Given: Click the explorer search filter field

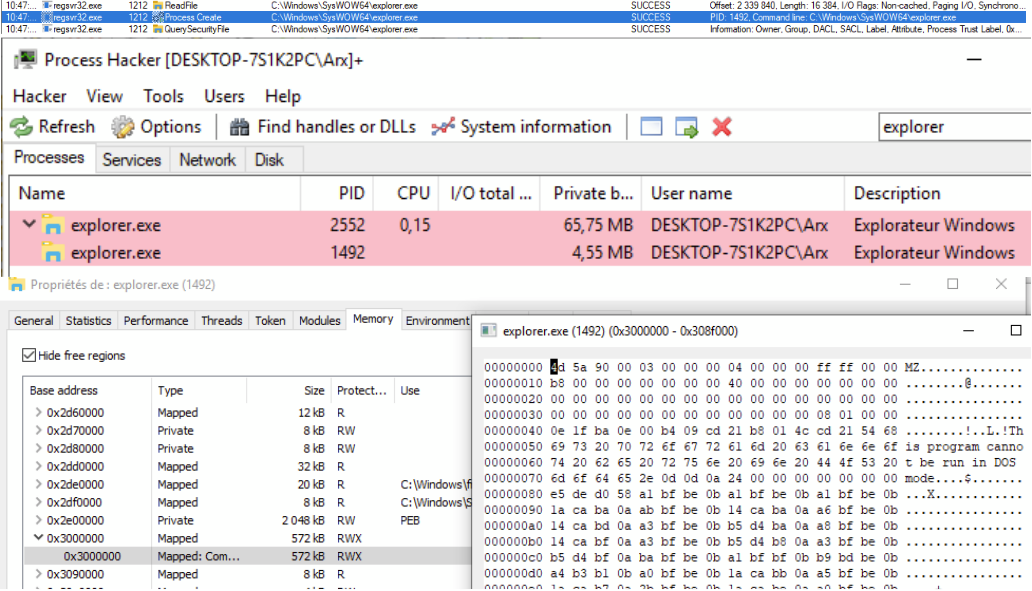Looking at the screenshot, I should click(954, 127).
